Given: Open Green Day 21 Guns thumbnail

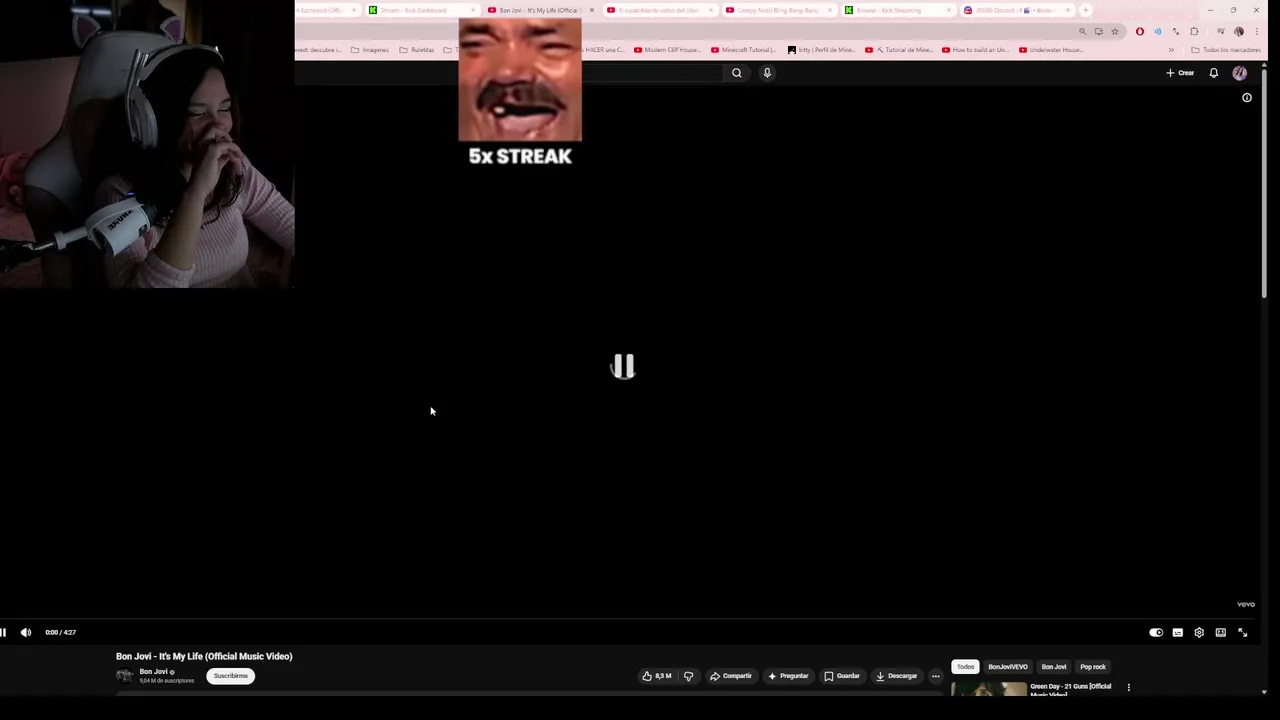Looking at the screenshot, I should (x=989, y=689).
